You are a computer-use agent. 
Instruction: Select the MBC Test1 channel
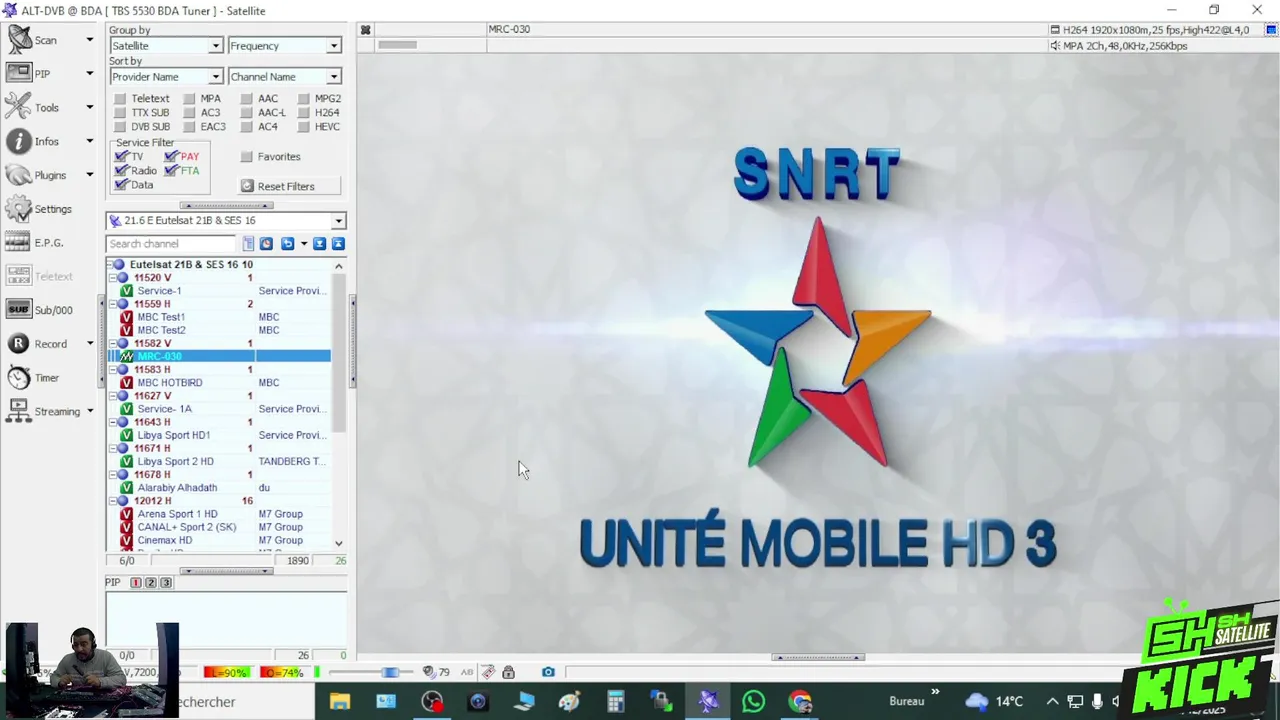tap(161, 317)
